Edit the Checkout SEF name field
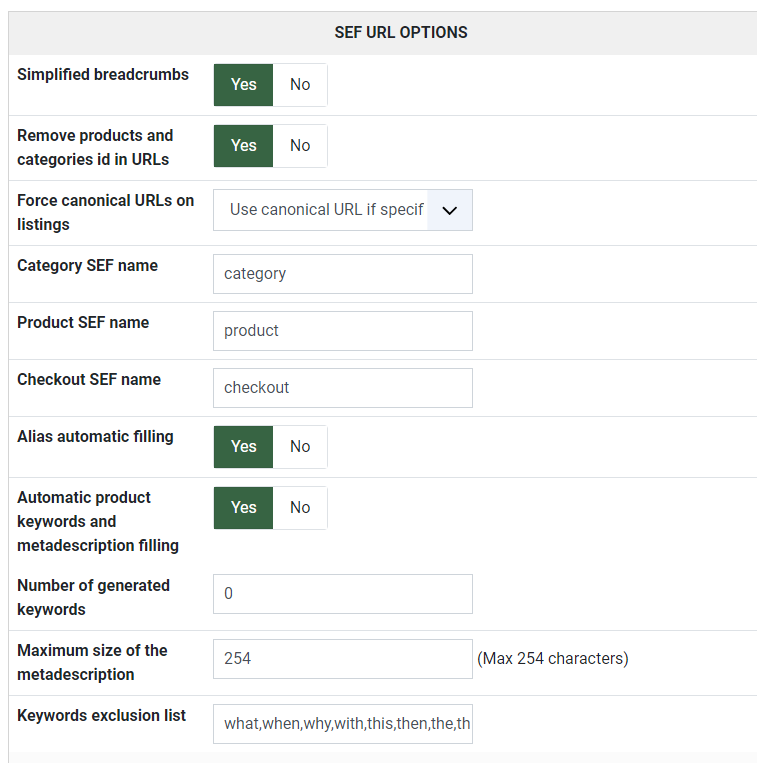 pos(342,388)
